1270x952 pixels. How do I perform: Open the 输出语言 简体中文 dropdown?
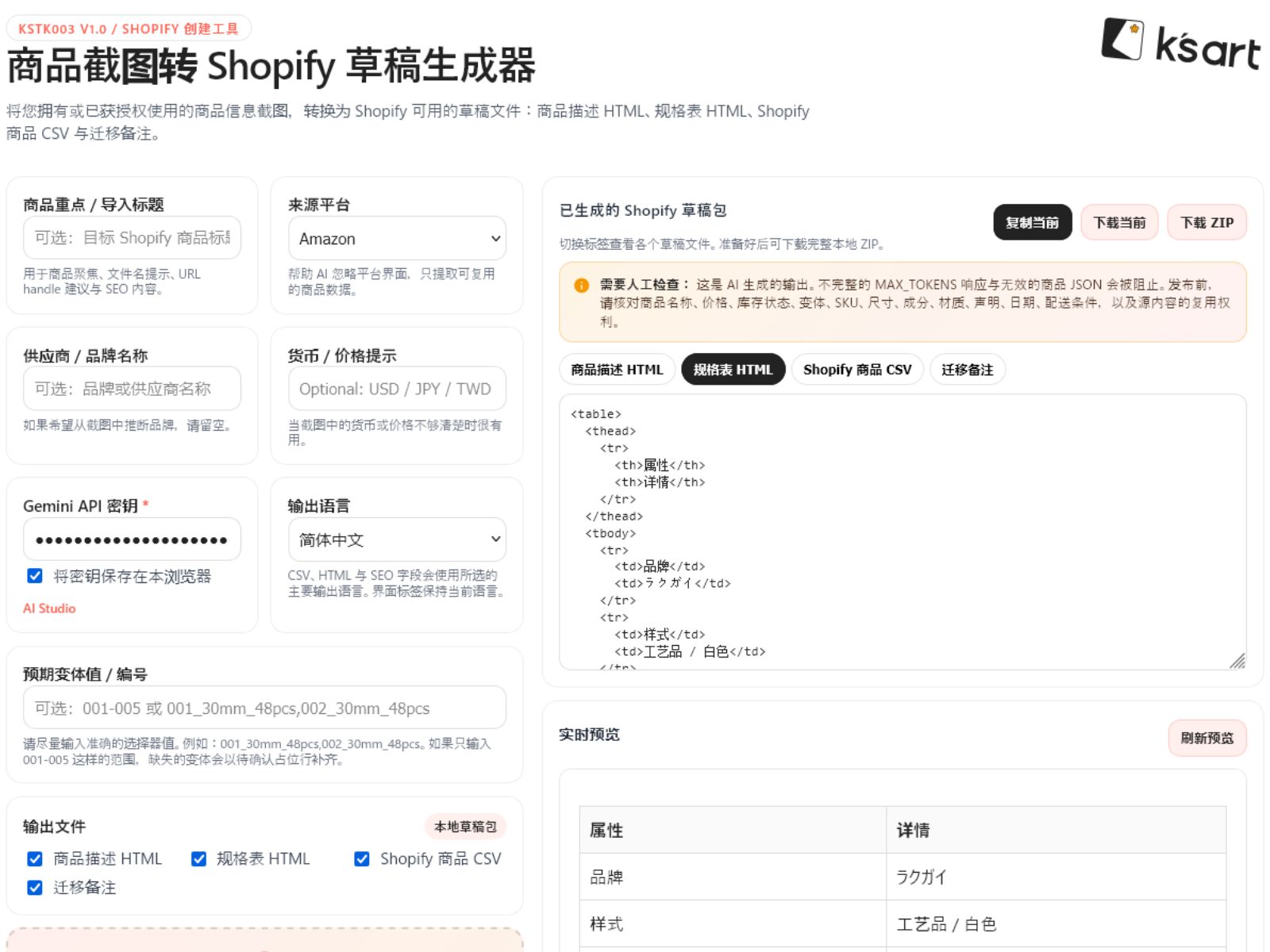(397, 540)
